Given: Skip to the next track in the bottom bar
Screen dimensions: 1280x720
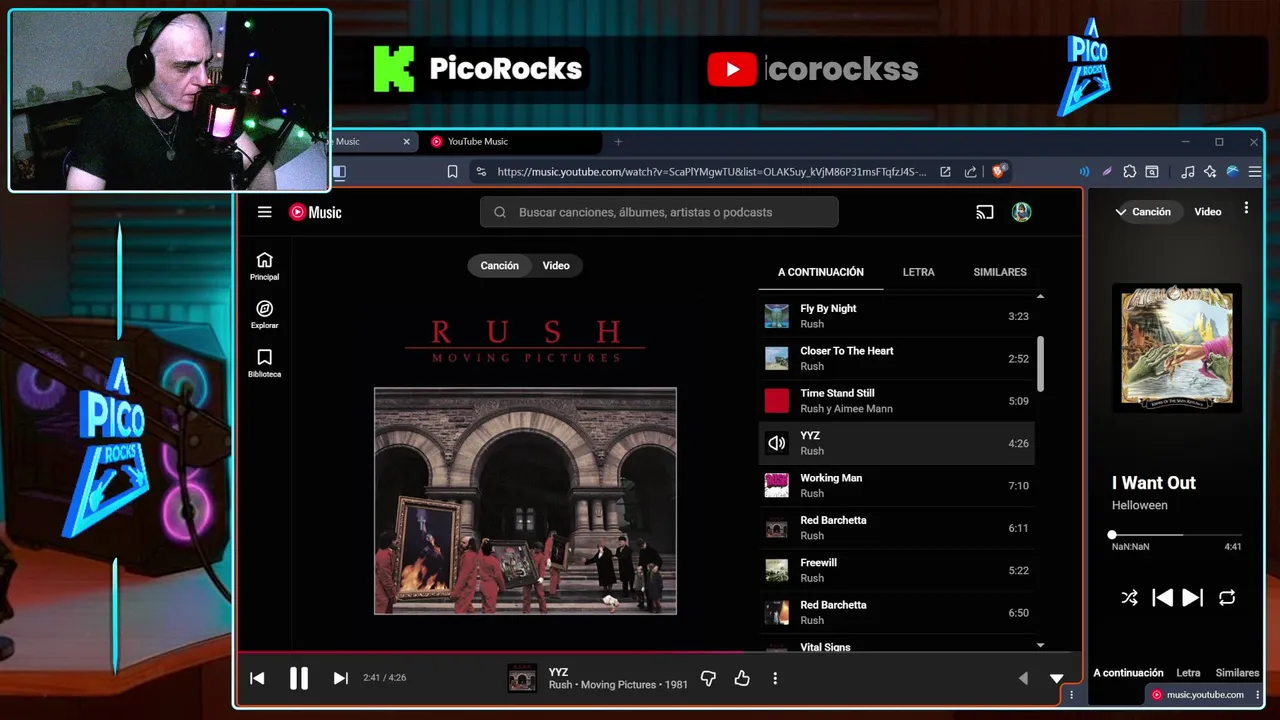Looking at the screenshot, I should pos(340,678).
